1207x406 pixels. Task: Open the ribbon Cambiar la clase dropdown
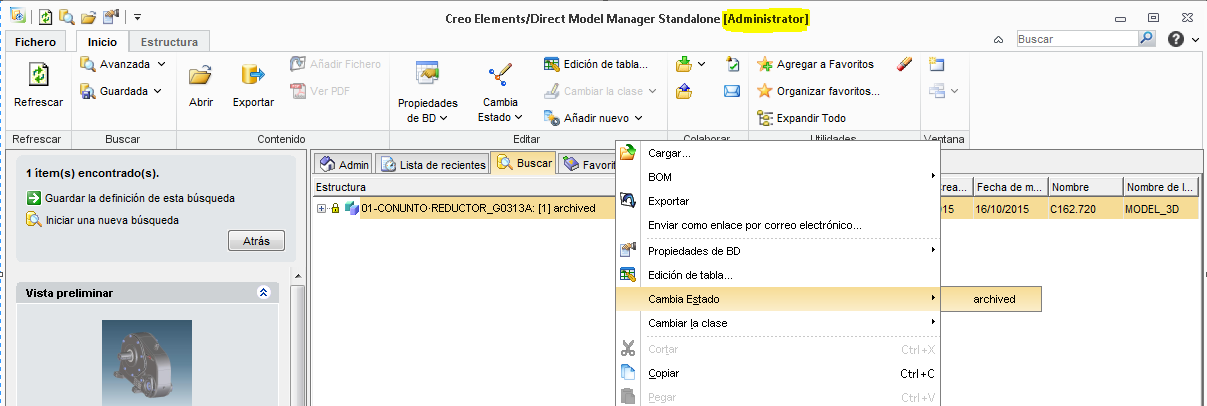point(600,91)
